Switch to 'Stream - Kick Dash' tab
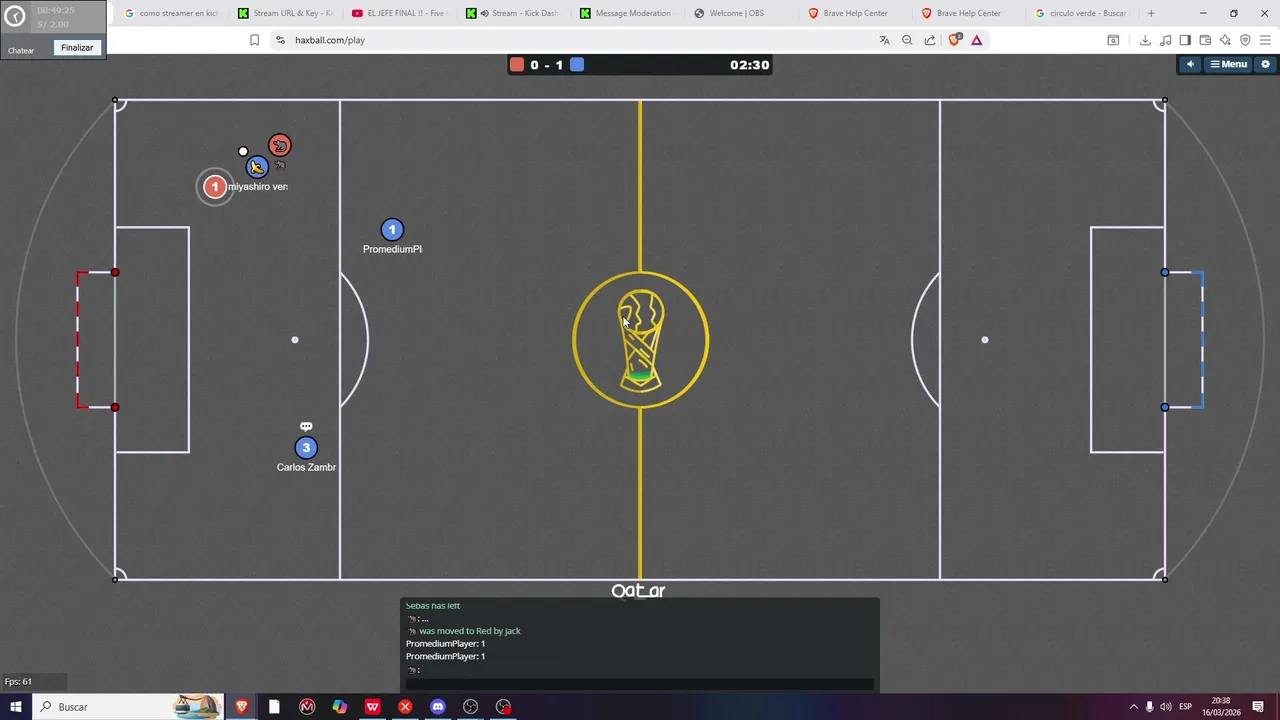Screen dimensions: 1280x720 (513, 13)
